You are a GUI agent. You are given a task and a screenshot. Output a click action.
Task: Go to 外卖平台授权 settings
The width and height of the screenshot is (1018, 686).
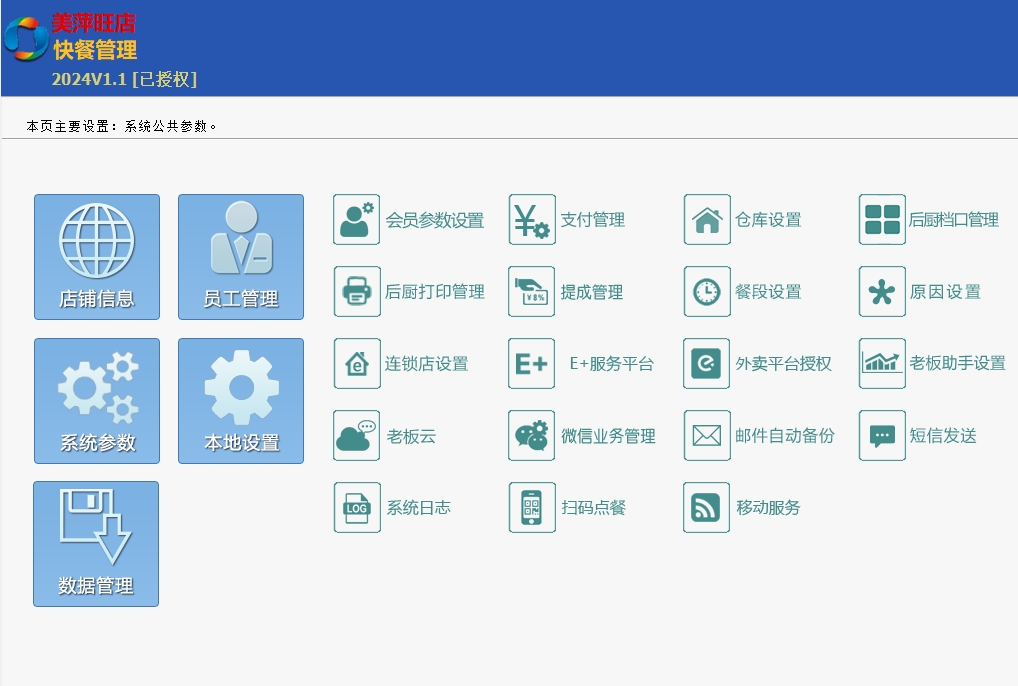click(783, 364)
